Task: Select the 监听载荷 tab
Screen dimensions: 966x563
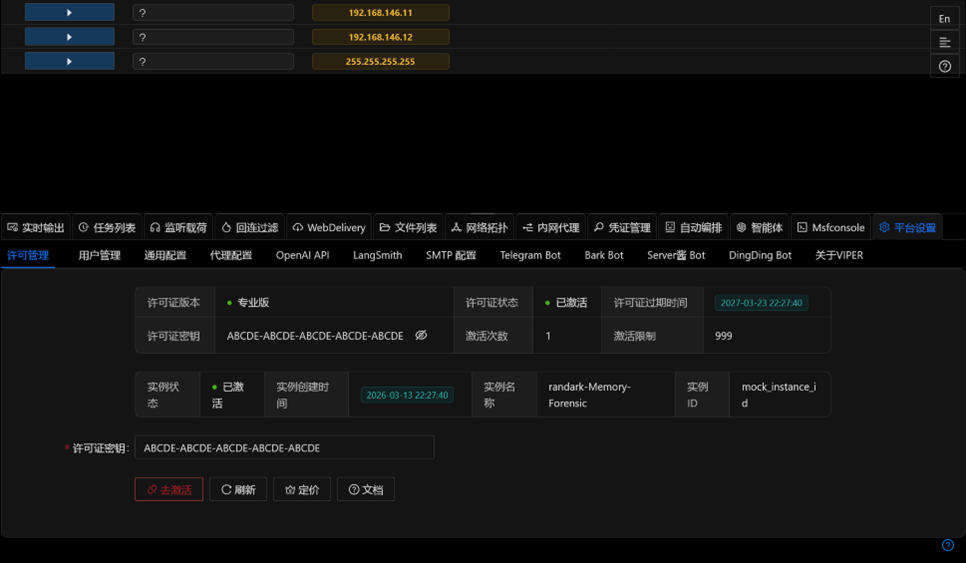Action: click(178, 228)
